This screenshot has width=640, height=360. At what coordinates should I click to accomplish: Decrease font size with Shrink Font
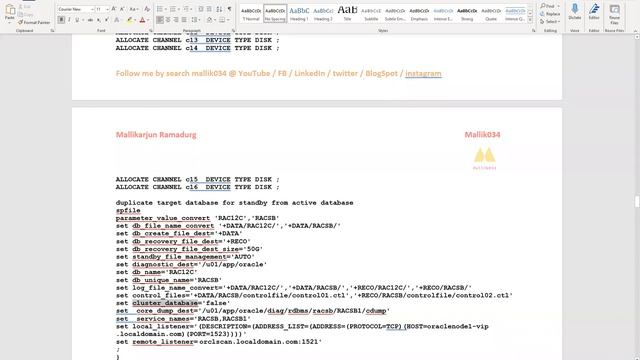[x=122, y=9]
